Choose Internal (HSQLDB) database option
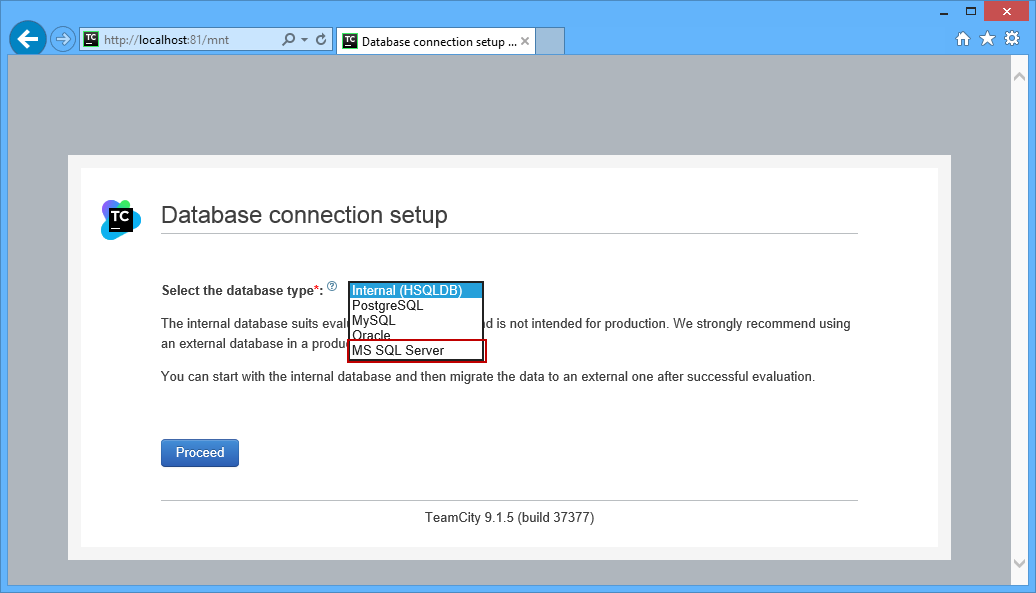 click(x=416, y=291)
